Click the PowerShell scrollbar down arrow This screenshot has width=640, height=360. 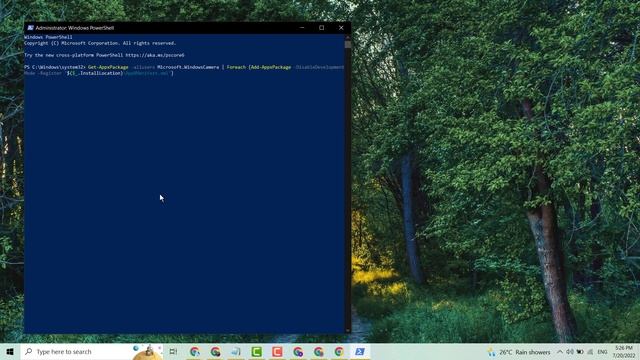[348, 330]
